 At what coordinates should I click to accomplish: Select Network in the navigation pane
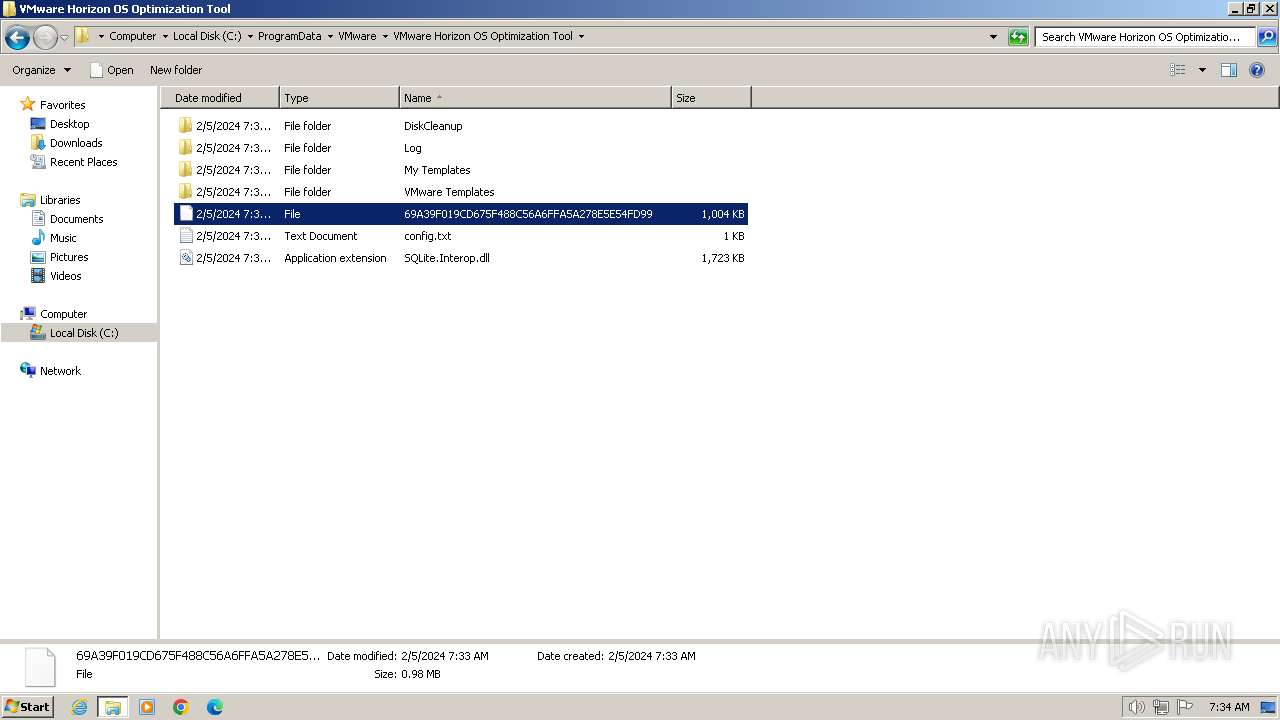(60, 371)
